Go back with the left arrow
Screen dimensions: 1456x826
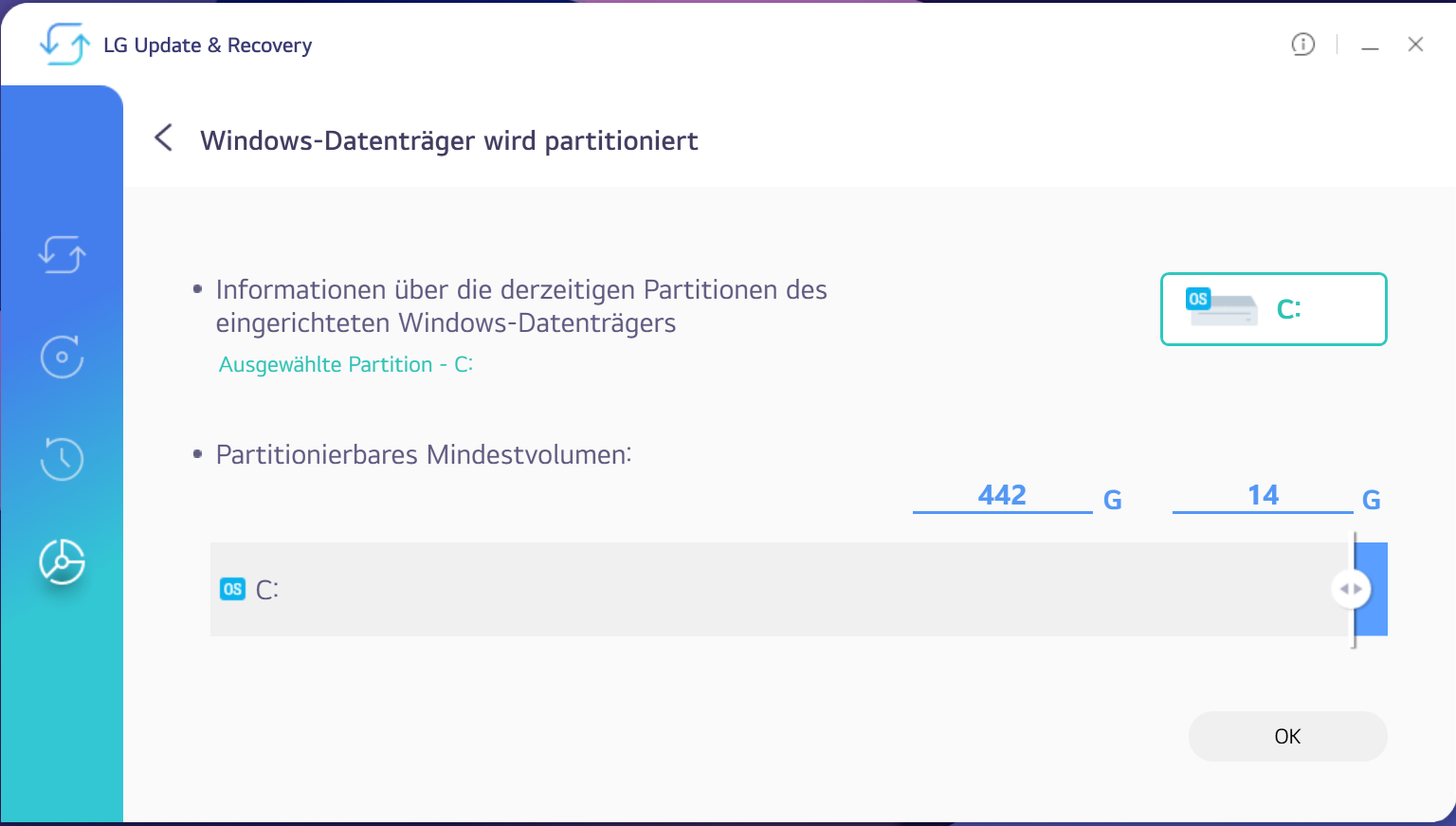click(163, 138)
